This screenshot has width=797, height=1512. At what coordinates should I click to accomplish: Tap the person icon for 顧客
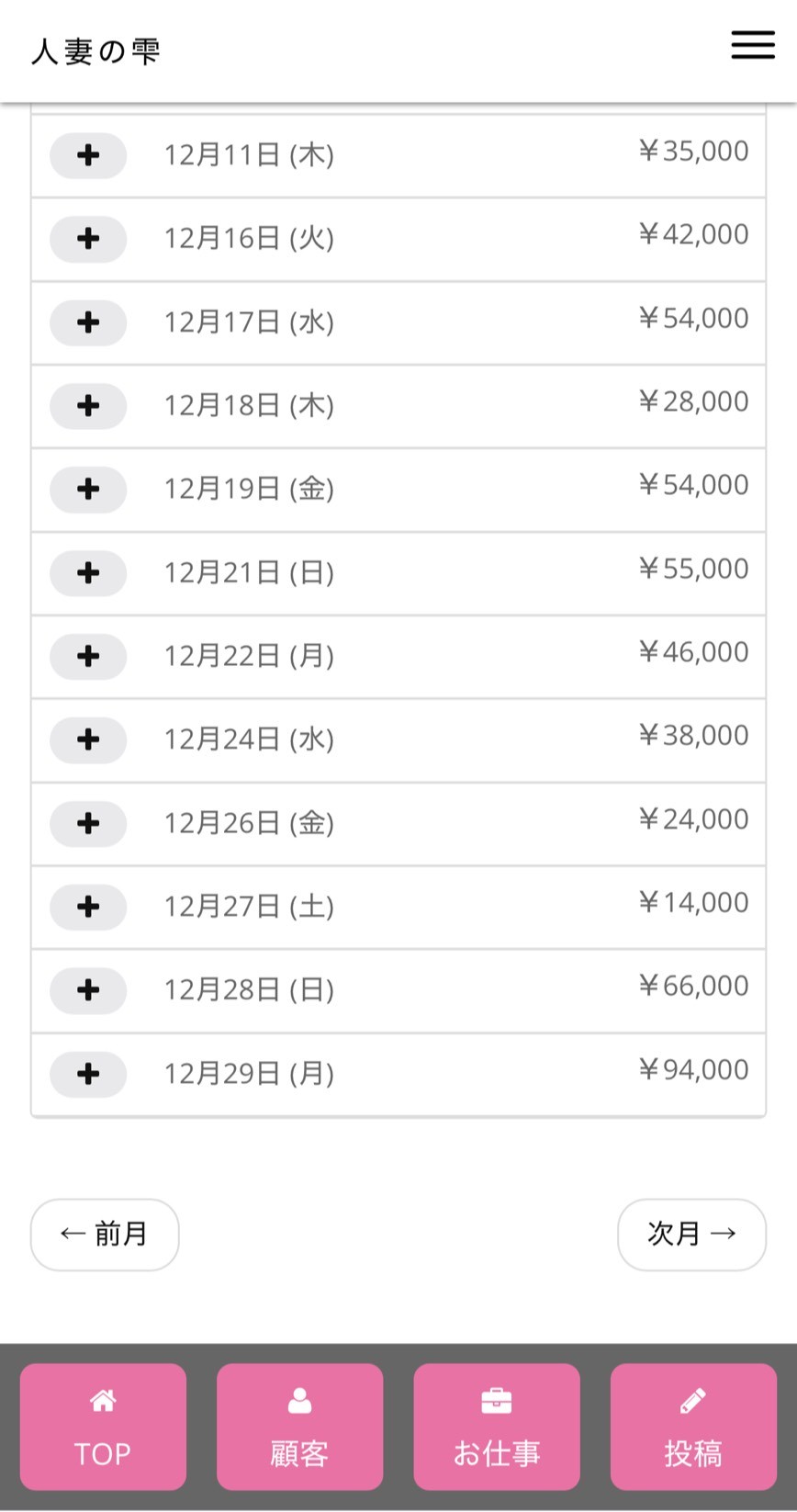[299, 1401]
